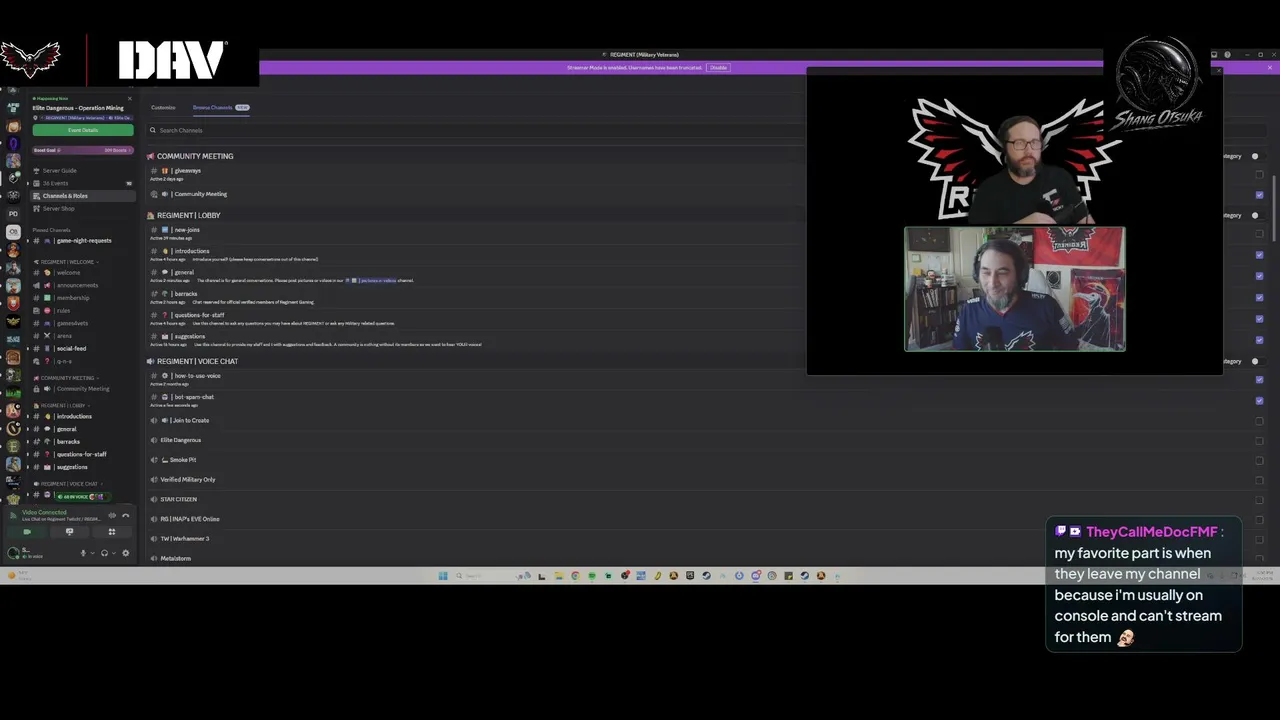This screenshot has width=1280, height=720.
Task: Open User Settings gear icon
Action: click(x=125, y=553)
